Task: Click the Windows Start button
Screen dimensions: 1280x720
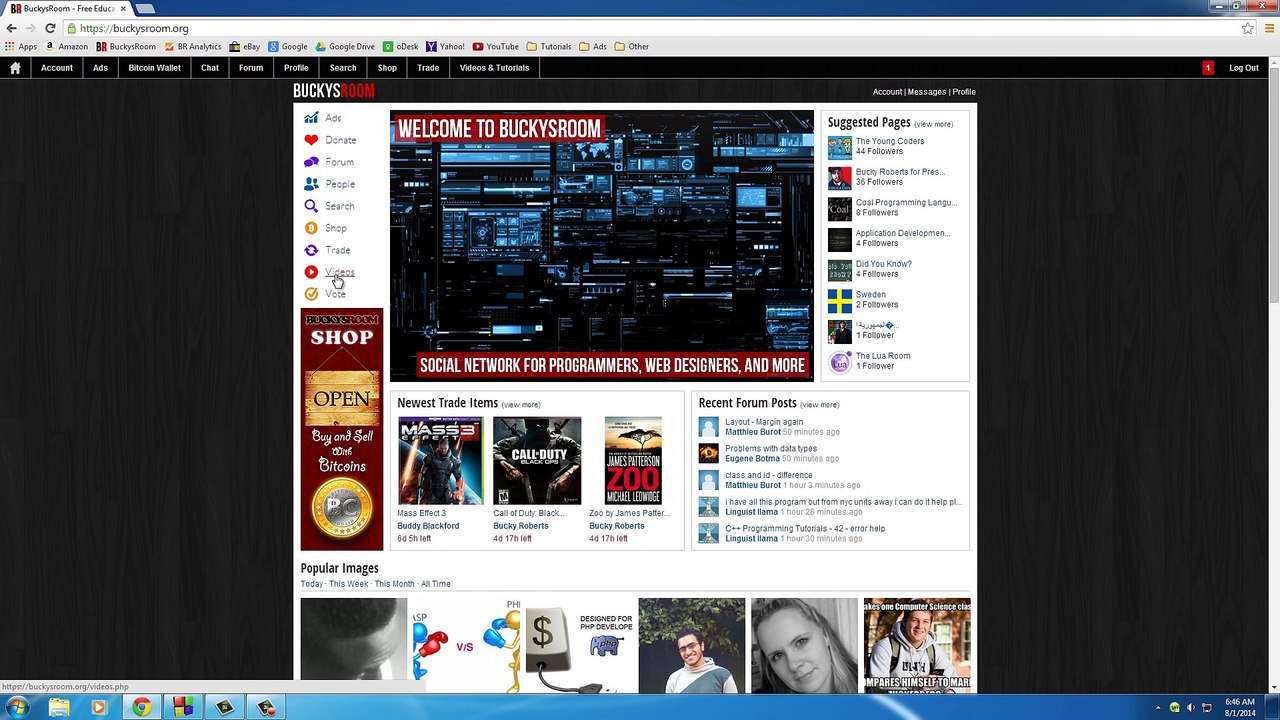Action: click(x=18, y=707)
